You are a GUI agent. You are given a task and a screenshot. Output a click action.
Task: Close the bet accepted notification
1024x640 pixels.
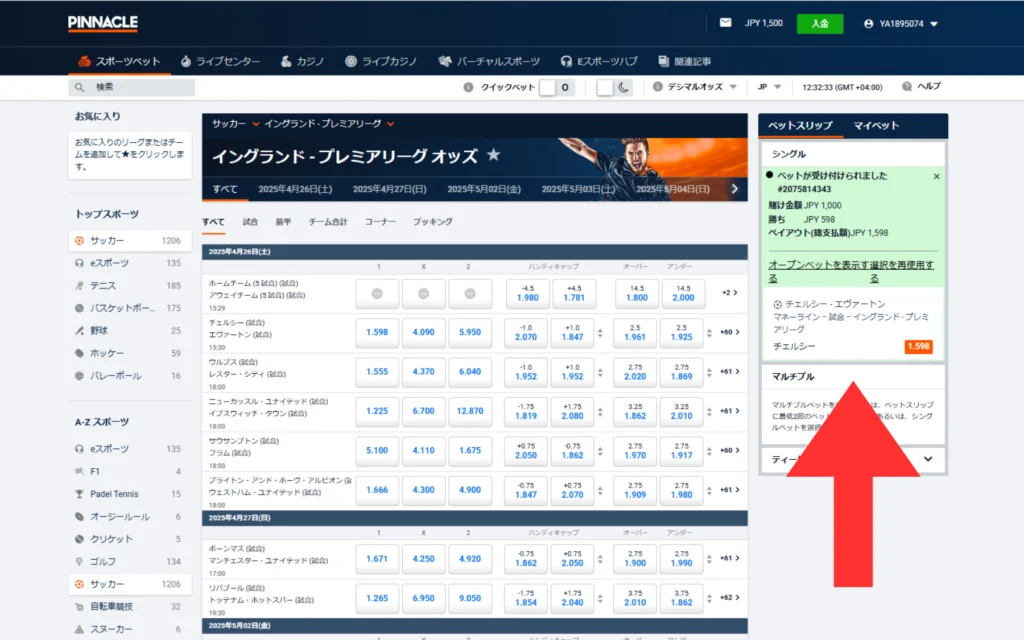[x=936, y=176]
